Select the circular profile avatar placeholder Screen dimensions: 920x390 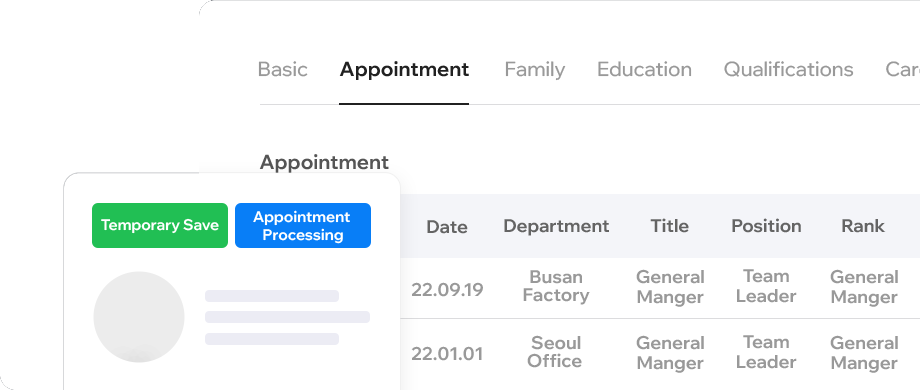(x=139, y=317)
